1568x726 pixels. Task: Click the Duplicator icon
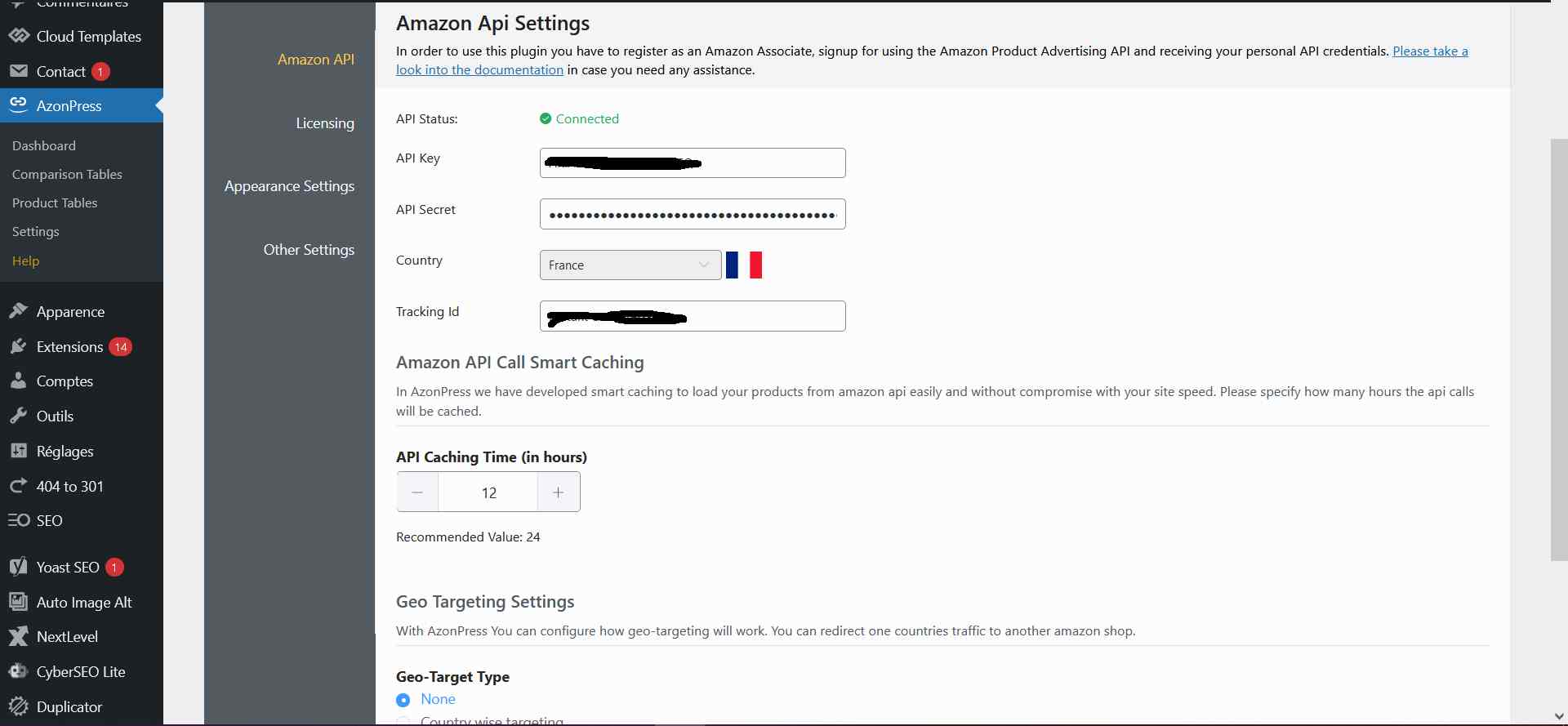tap(19, 706)
